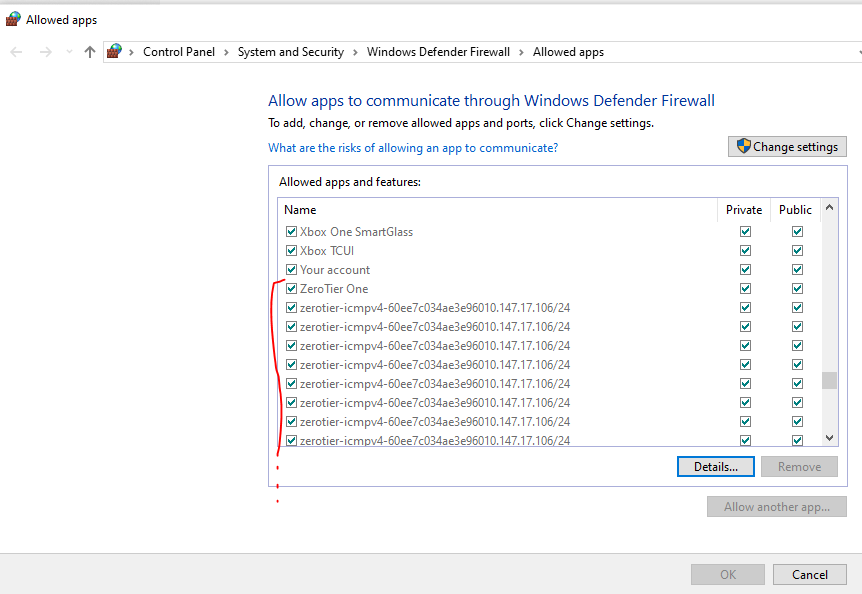Click the Cancel button
862x594 pixels.
[x=809, y=574]
